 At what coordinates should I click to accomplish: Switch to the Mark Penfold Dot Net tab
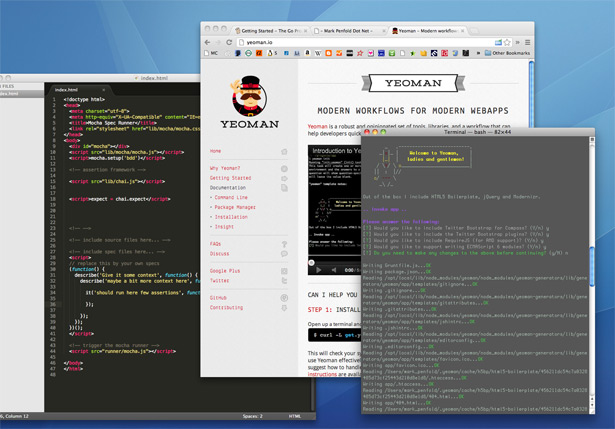[348, 31]
